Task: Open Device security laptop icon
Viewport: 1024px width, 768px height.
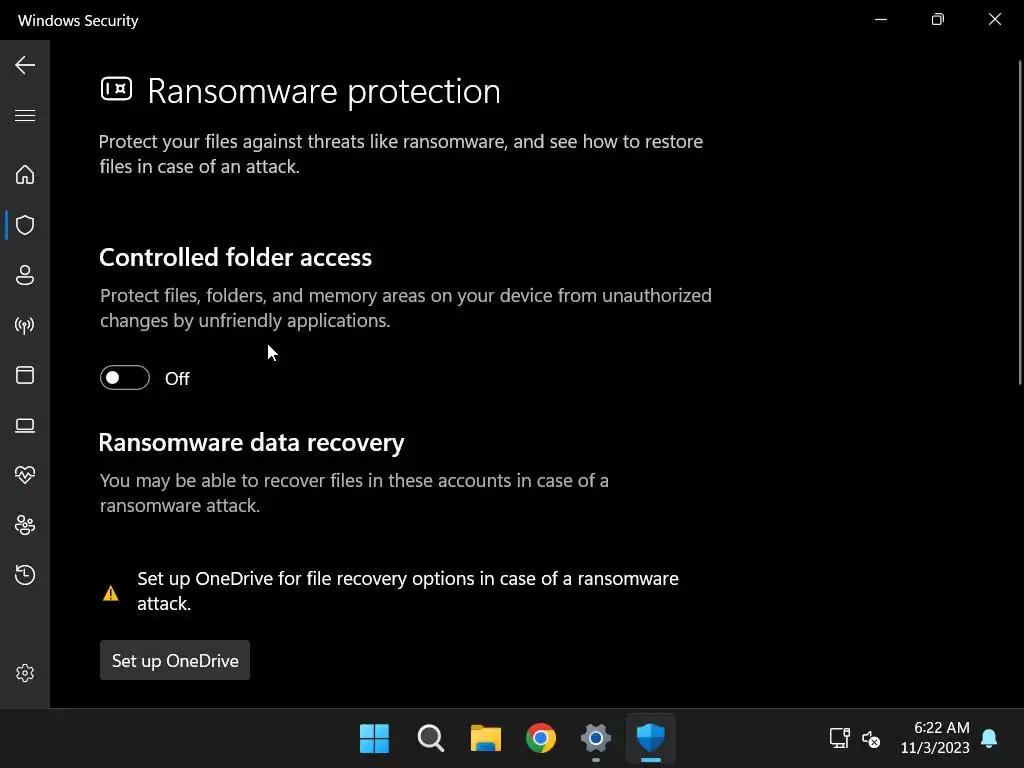Action: pyautogui.click(x=25, y=426)
